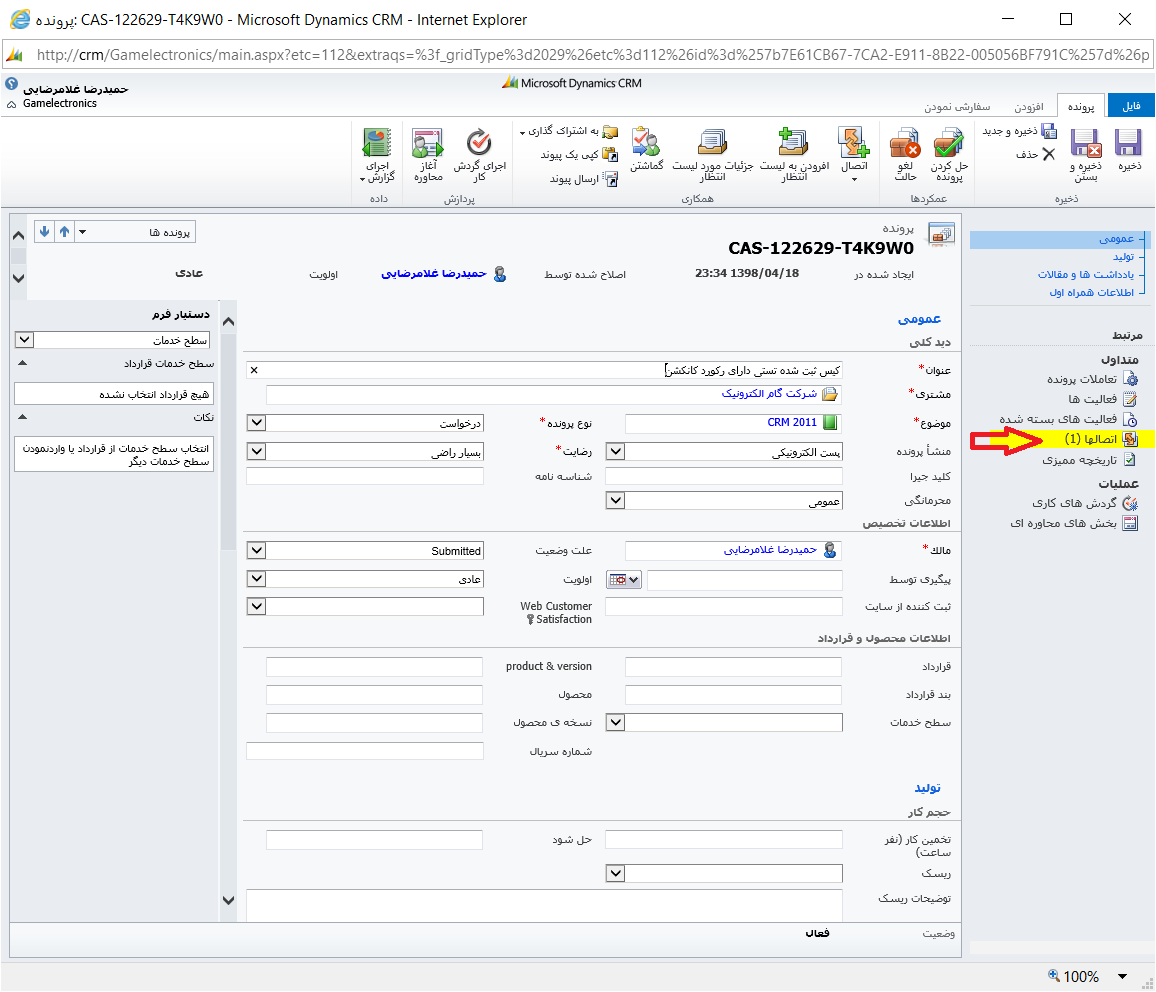Open customer link شرکت گام الکترونیک
The image size is (1156, 992).
pos(769,394)
